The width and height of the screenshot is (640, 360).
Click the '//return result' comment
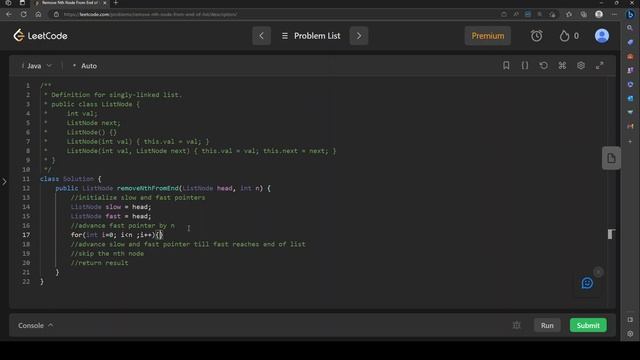click(x=100, y=263)
